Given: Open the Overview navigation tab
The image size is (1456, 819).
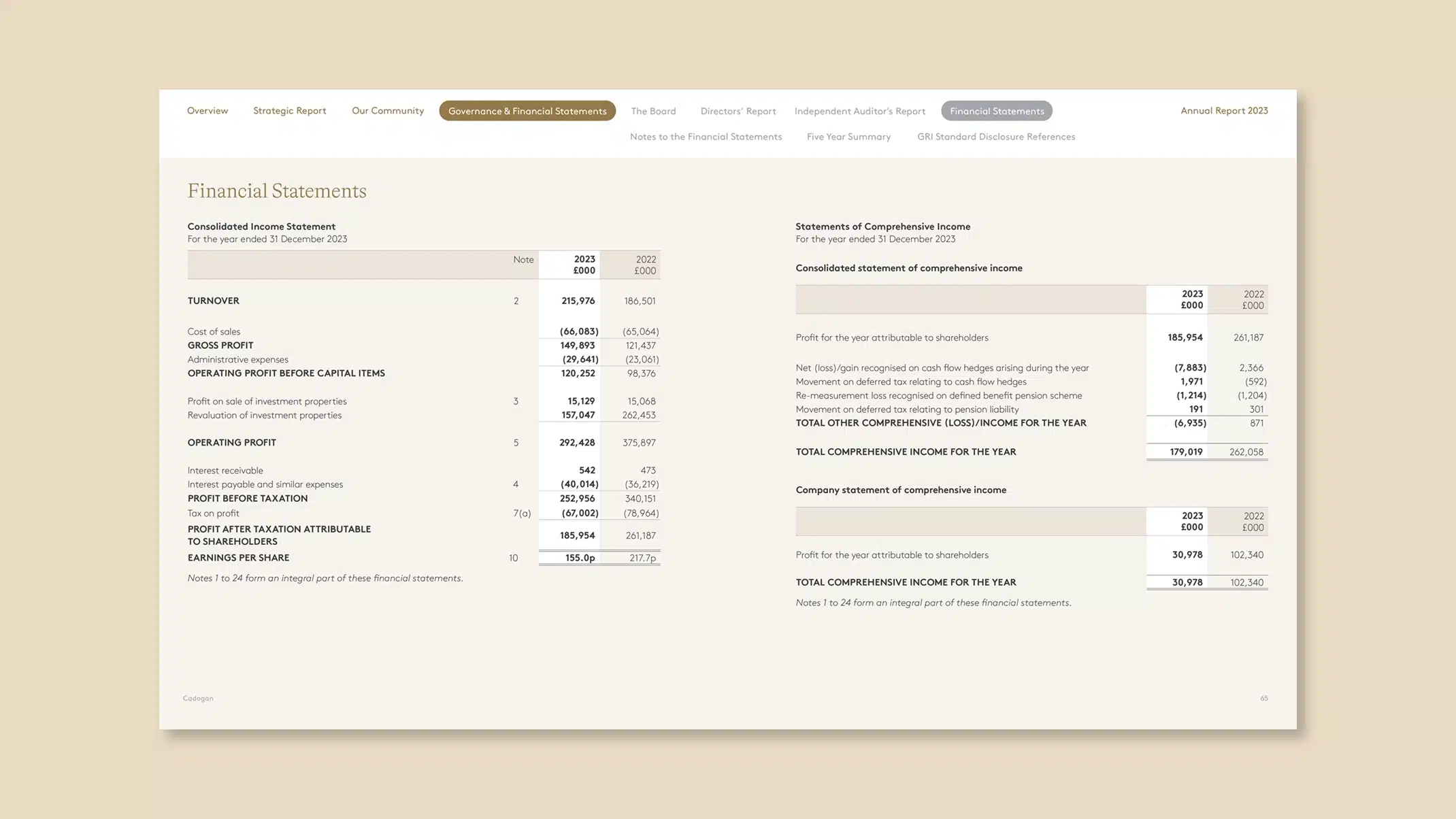Looking at the screenshot, I should [x=208, y=111].
